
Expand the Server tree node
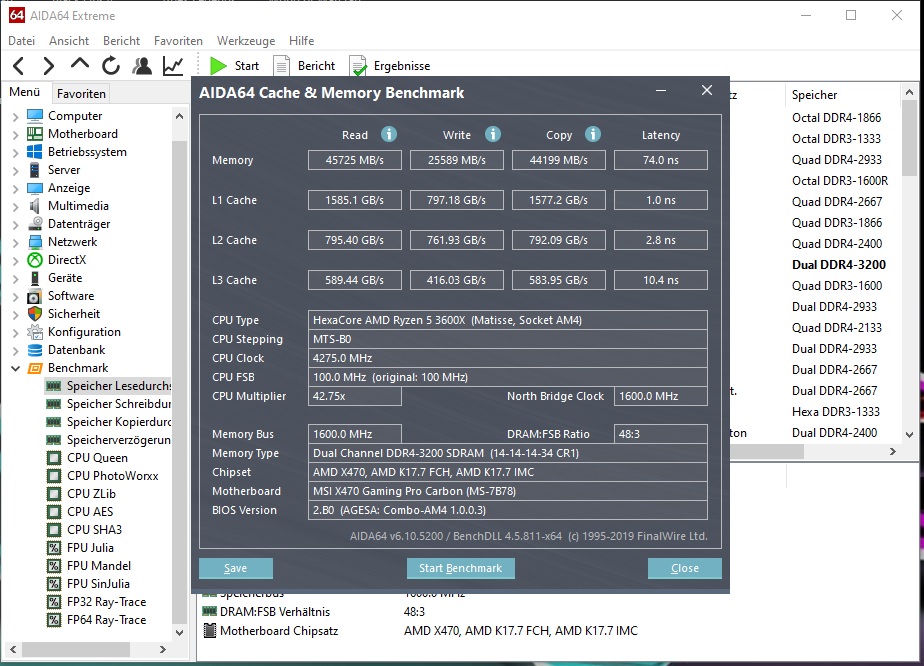click(15, 170)
